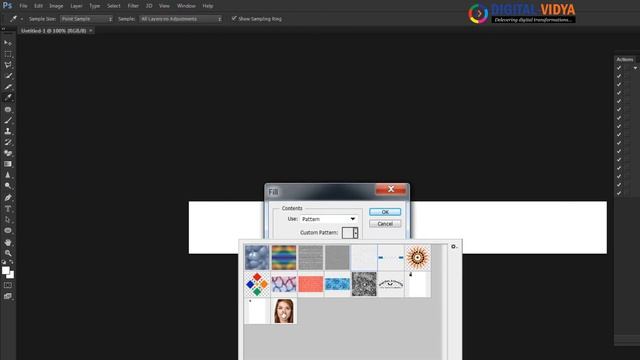Screen dimensions: 640x360
Task: Open the Filter menu
Action: [133, 6]
